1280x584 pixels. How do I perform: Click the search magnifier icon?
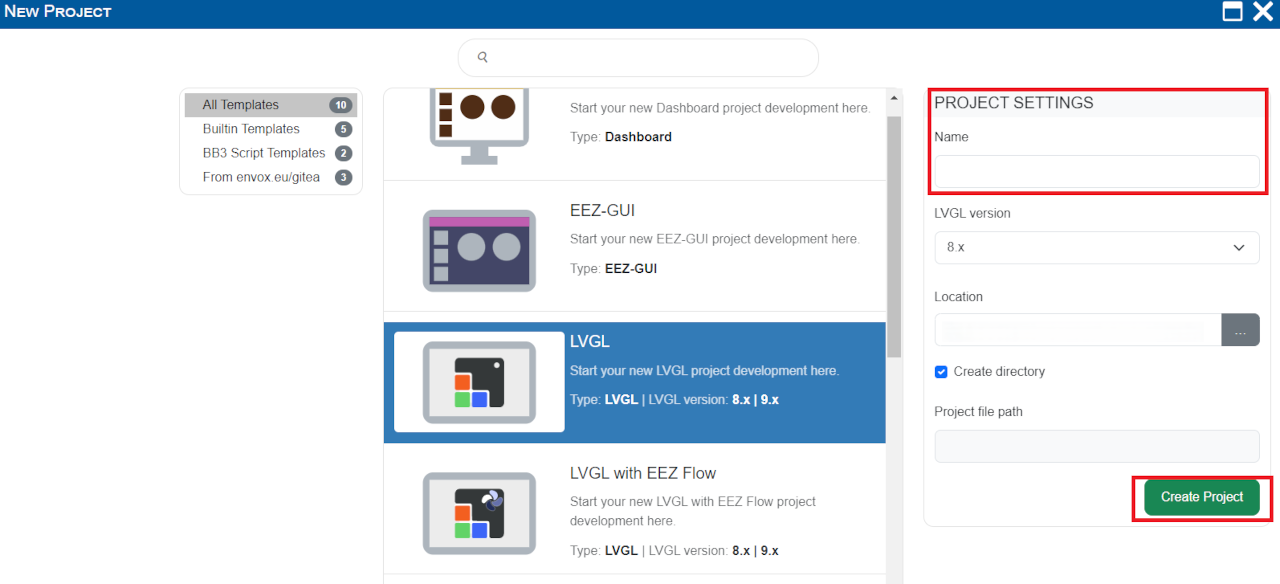483,58
